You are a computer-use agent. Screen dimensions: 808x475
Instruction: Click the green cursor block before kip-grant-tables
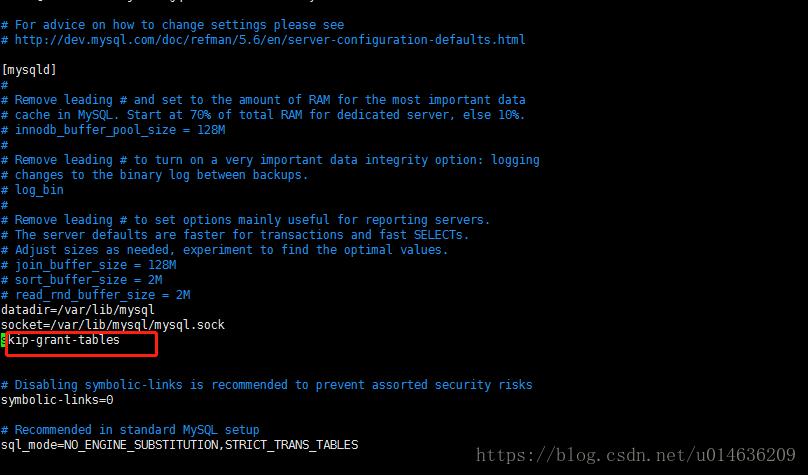click(4, 340)
